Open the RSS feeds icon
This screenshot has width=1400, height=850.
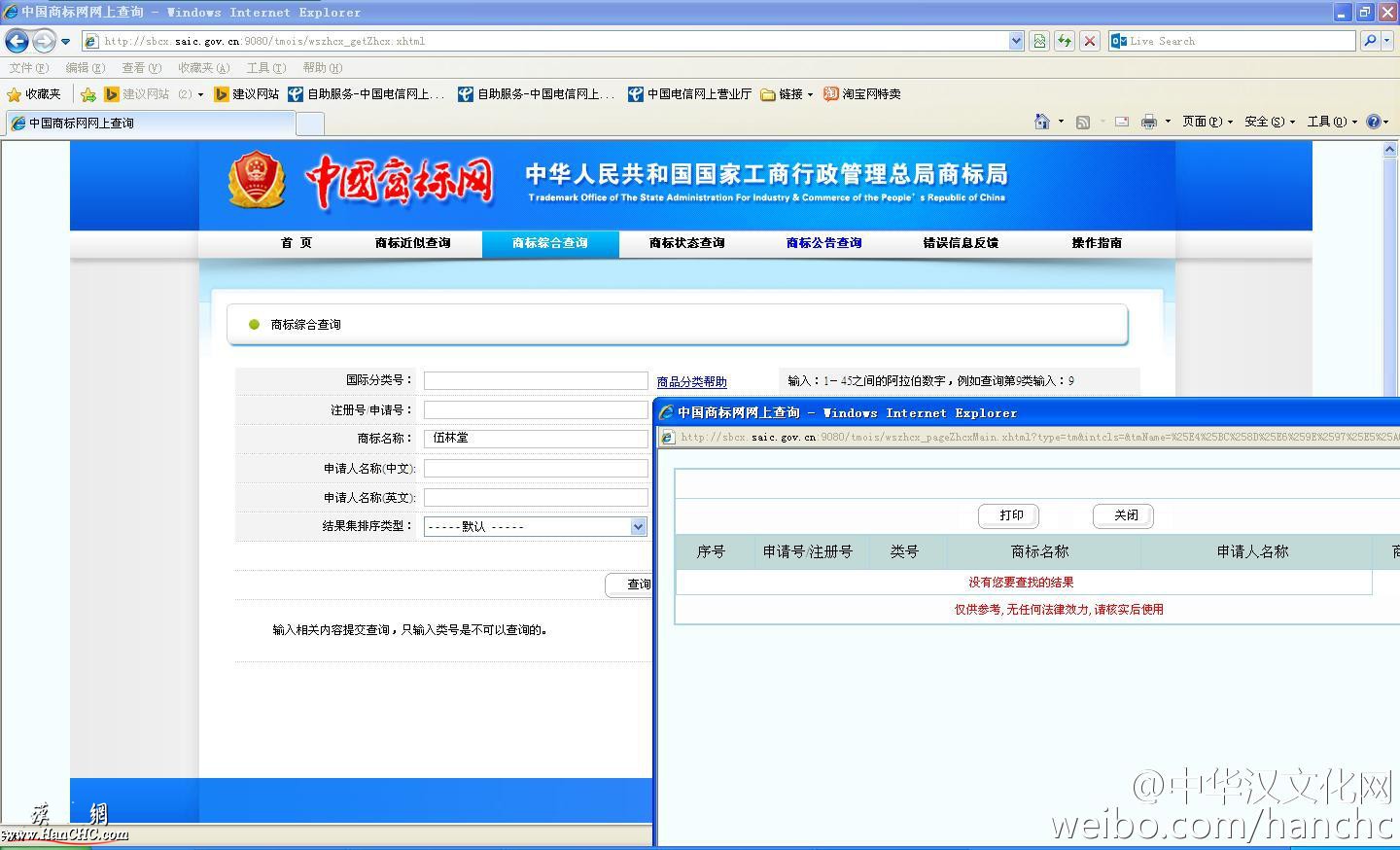coord(1083,121)
